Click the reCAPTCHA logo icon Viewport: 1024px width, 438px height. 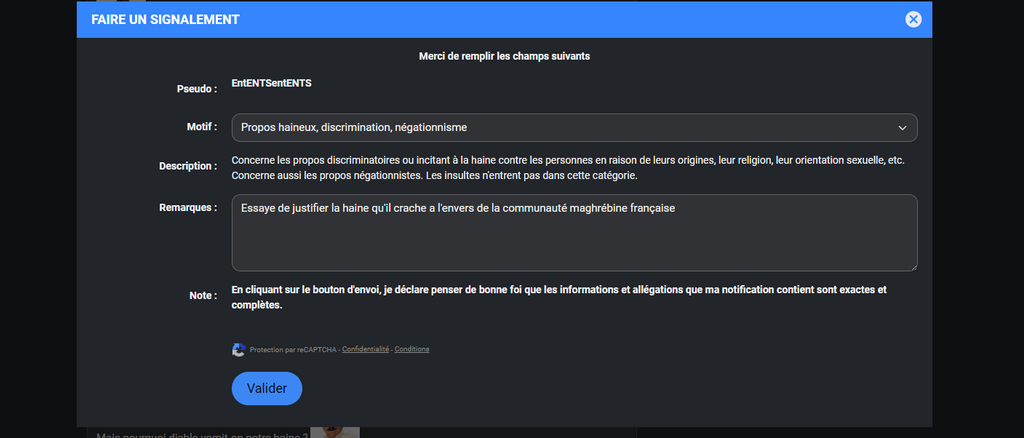click(x=238, y=349)
